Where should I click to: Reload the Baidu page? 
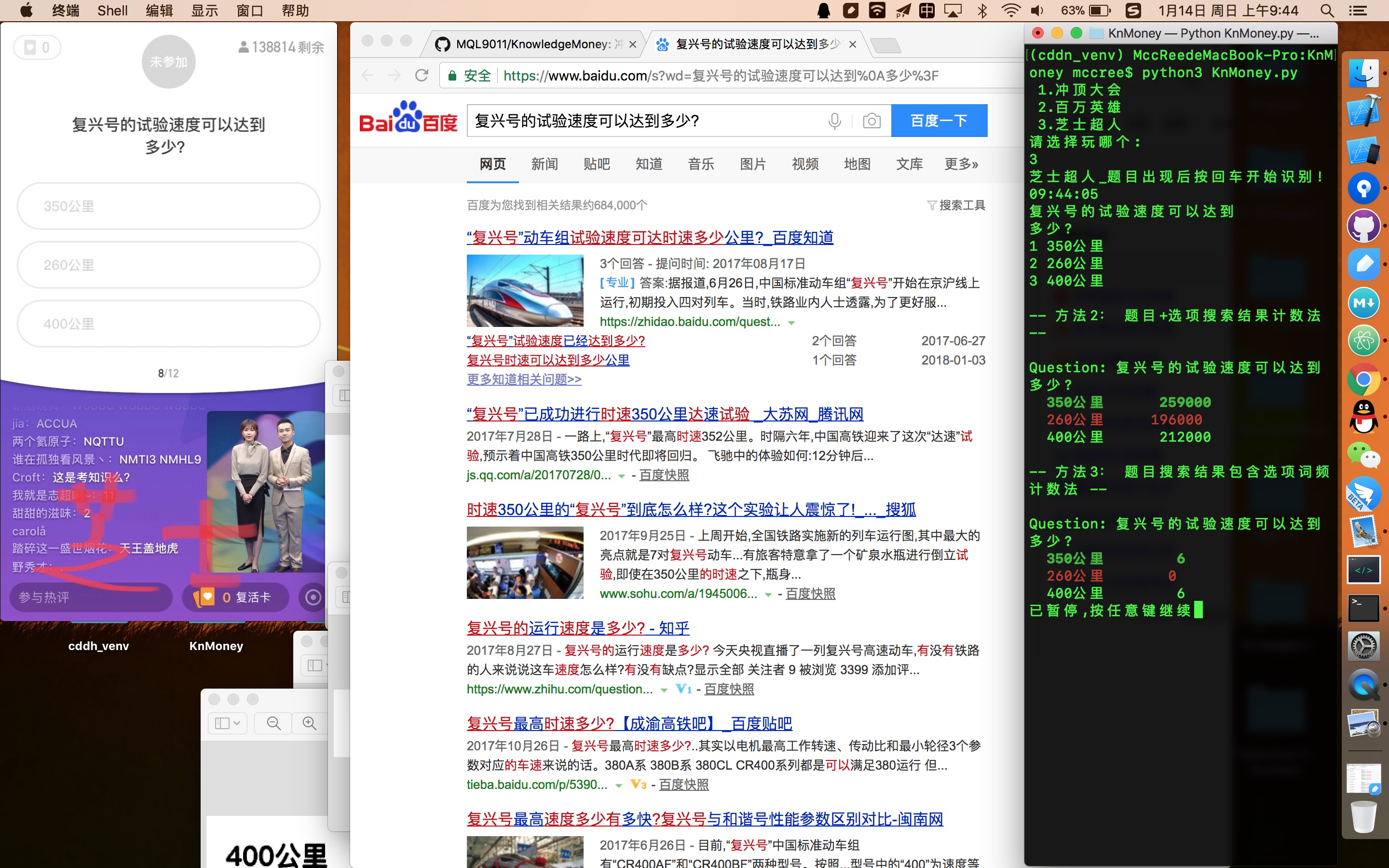click(422, 75)
